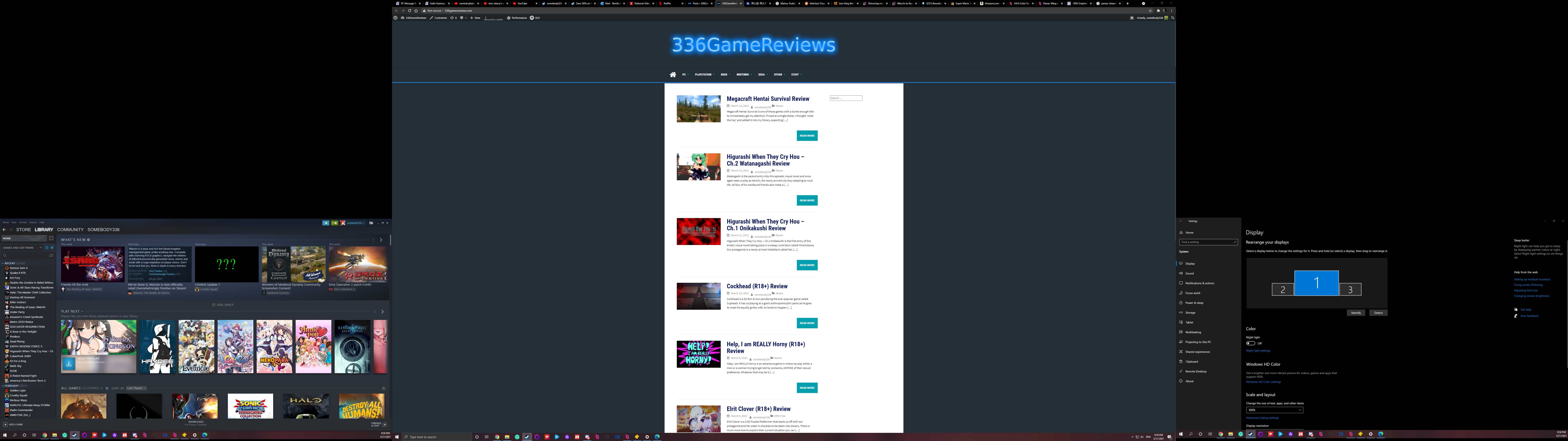Select Sound in Settings sidebar
This screenshot has height=441, width=1568.
point(1189,274)
